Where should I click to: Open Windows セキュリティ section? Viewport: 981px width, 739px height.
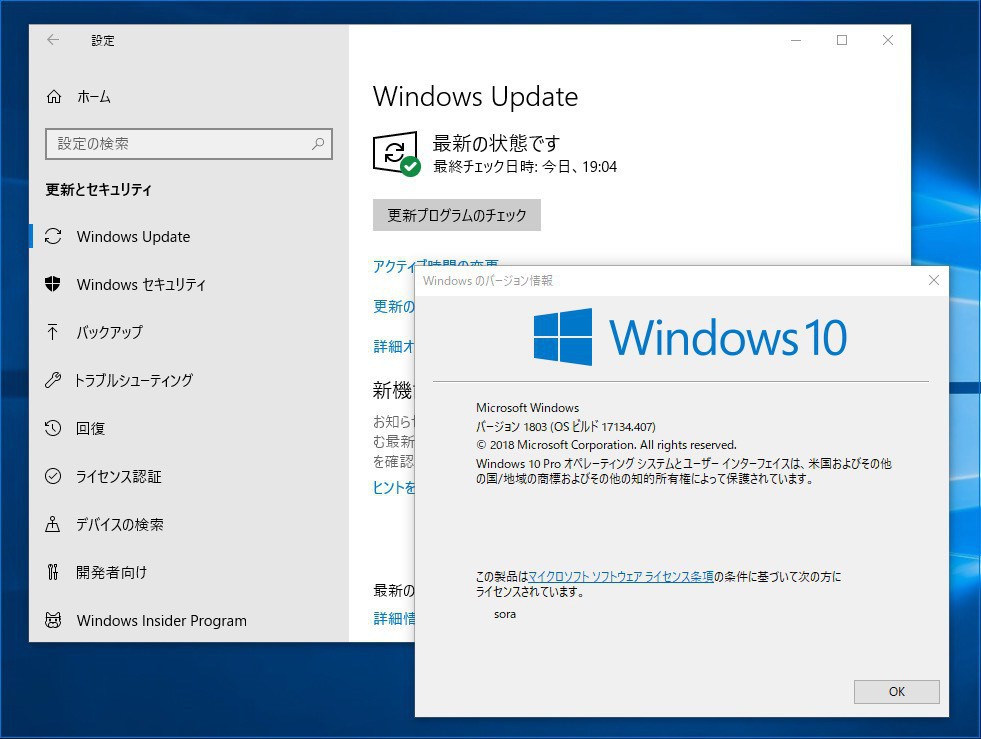click(x=188, y=285)
